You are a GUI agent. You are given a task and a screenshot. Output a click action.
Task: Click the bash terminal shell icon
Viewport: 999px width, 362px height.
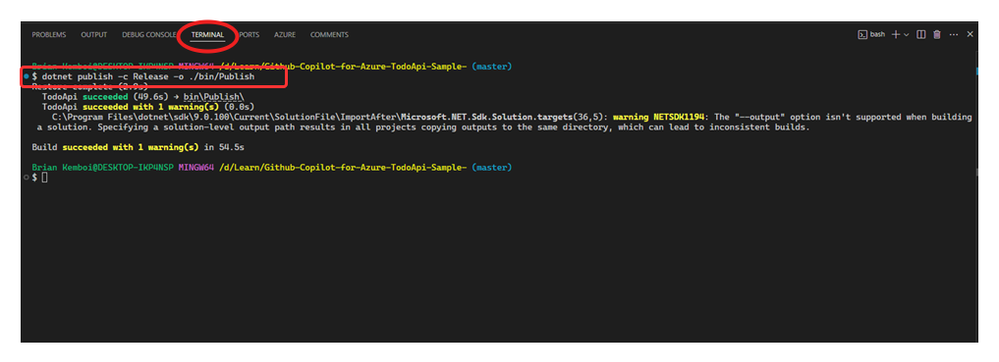pos(862,35)
